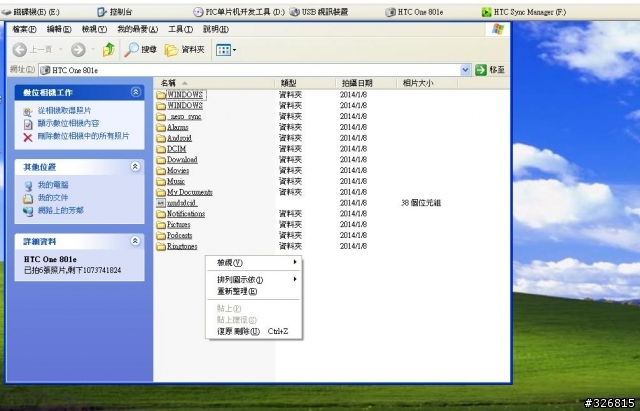Open Forward button history dropdown arrow

click(x=93, y=50)
